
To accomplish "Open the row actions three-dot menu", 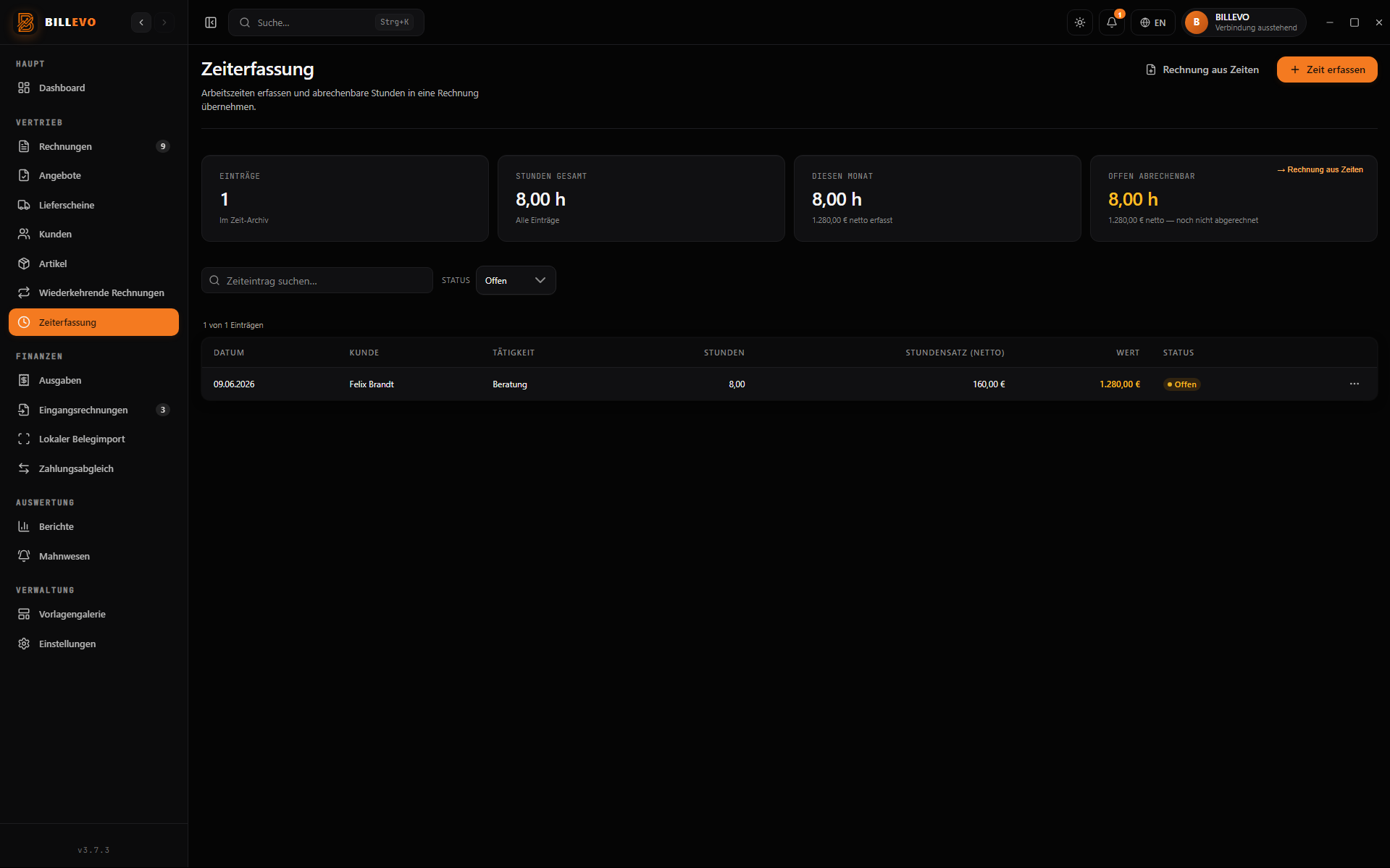I will click(x=1355, y=384).
